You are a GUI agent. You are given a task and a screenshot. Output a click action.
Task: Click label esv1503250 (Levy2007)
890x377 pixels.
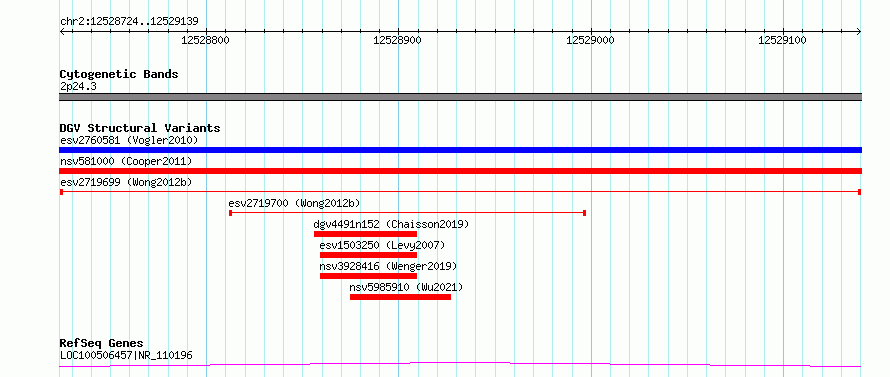pyautogui.click(x=383, y=245)
